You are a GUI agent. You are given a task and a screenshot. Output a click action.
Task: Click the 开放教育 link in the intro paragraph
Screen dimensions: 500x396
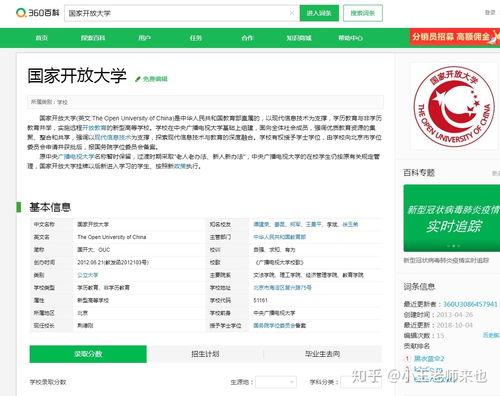tap(94, 128)
